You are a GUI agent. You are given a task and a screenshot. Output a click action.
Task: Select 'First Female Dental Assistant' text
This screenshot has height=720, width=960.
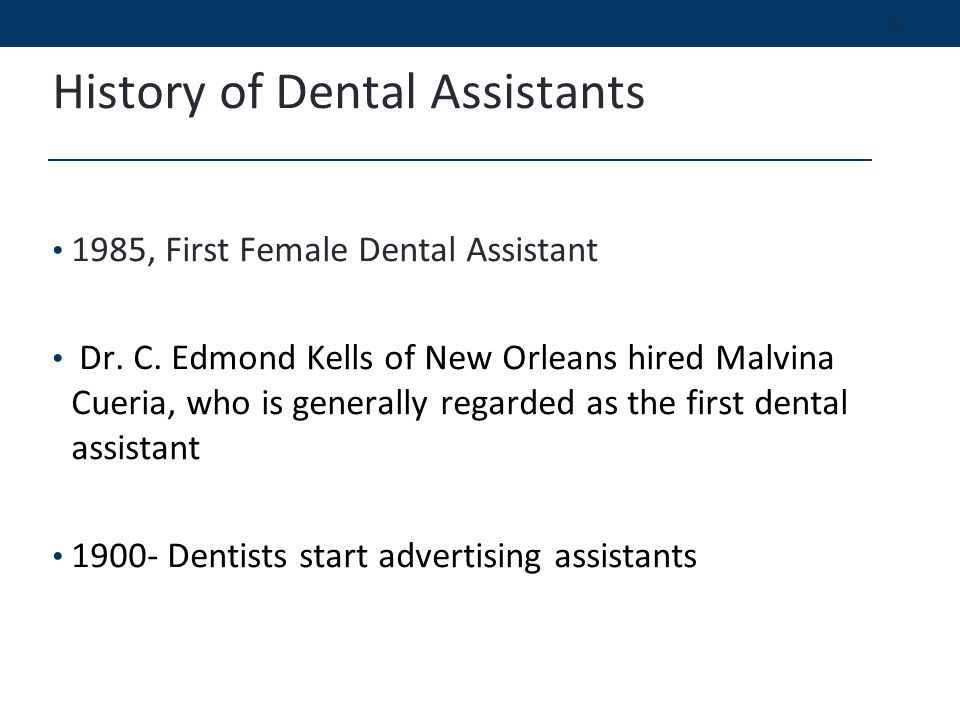[381, 250]
